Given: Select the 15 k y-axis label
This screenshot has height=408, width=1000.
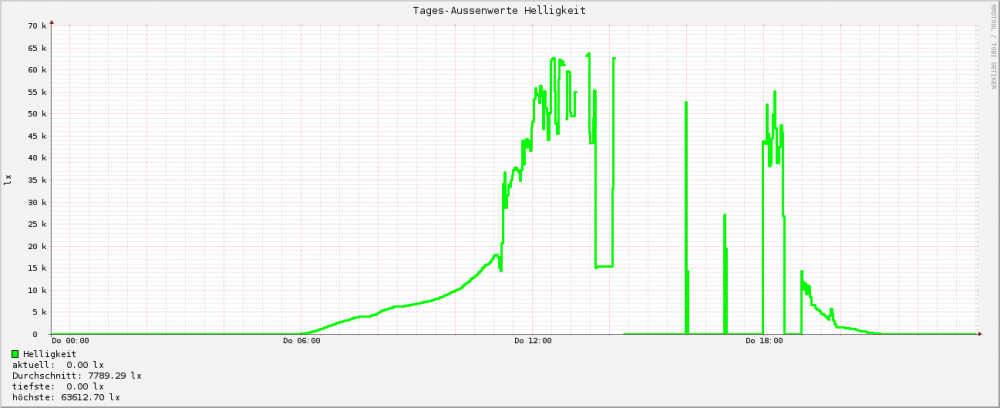Looking at the screenshot, I should pos(37,268).
